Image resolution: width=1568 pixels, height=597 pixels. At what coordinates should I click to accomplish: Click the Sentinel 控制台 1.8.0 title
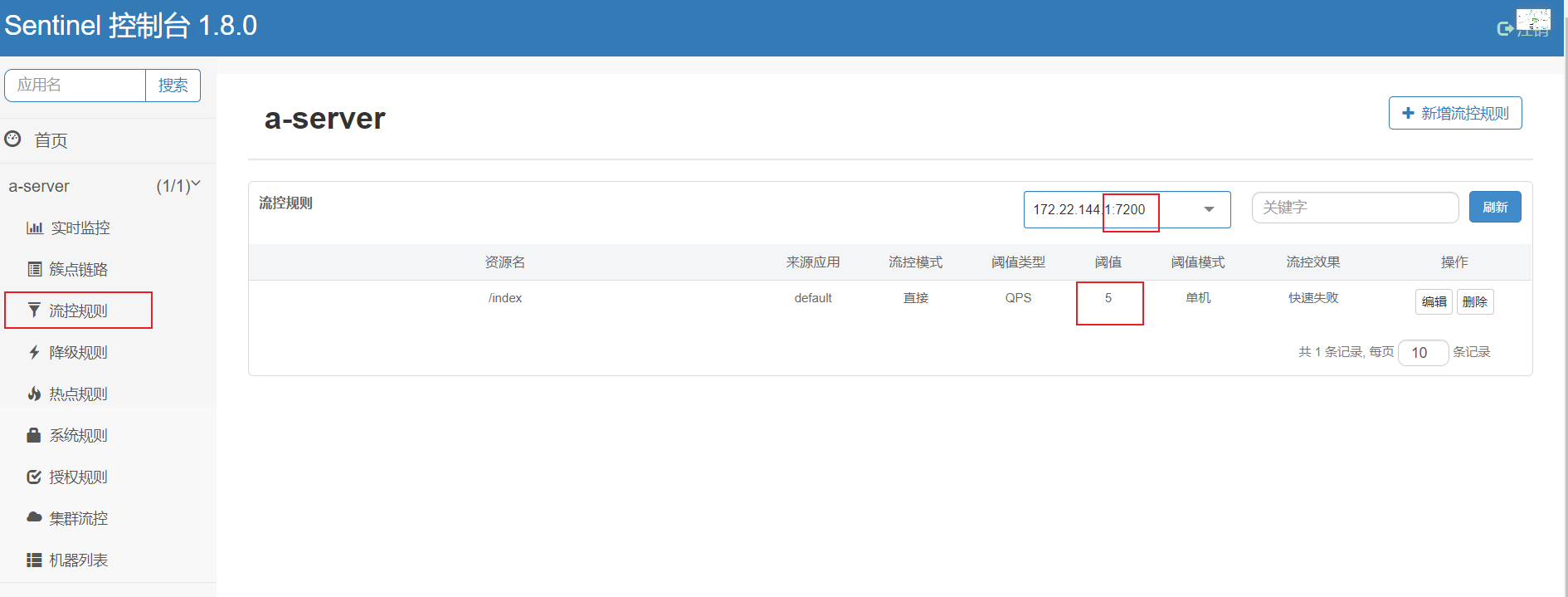[x=131, y=26]
